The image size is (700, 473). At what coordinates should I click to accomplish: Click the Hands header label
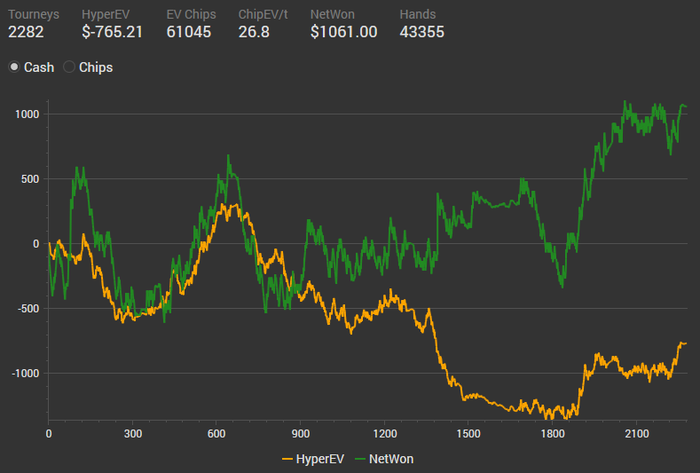[x=417, y=14]
